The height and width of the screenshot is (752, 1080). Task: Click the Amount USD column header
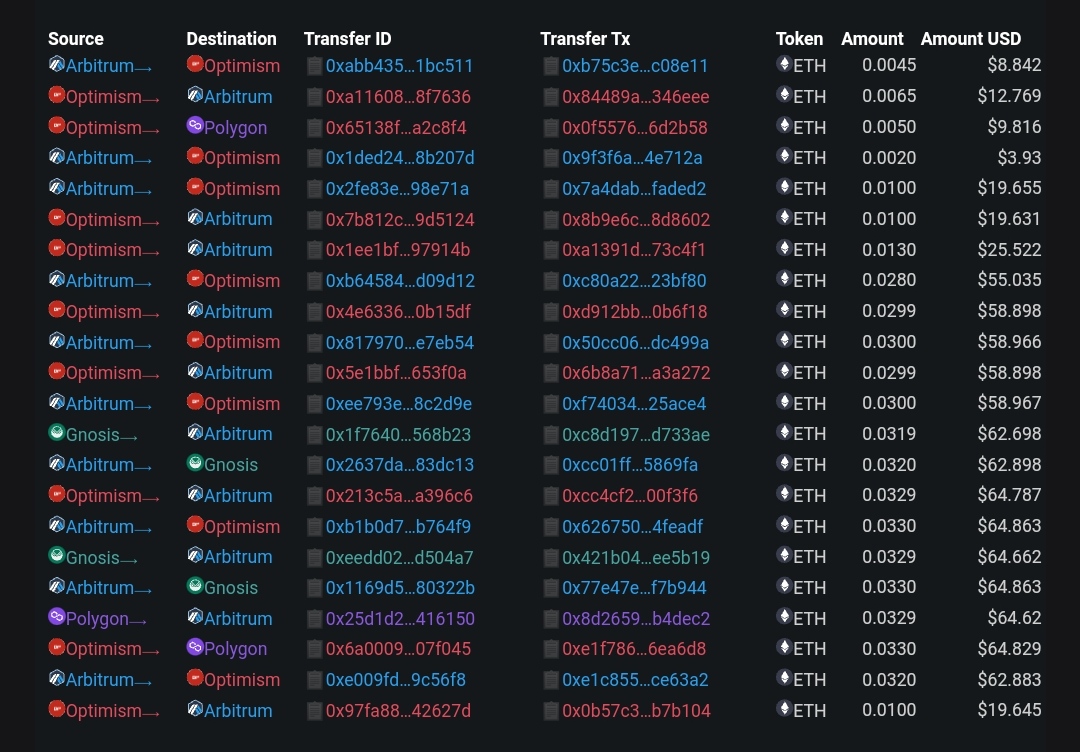pyautogui.click(x=971, y=39)
